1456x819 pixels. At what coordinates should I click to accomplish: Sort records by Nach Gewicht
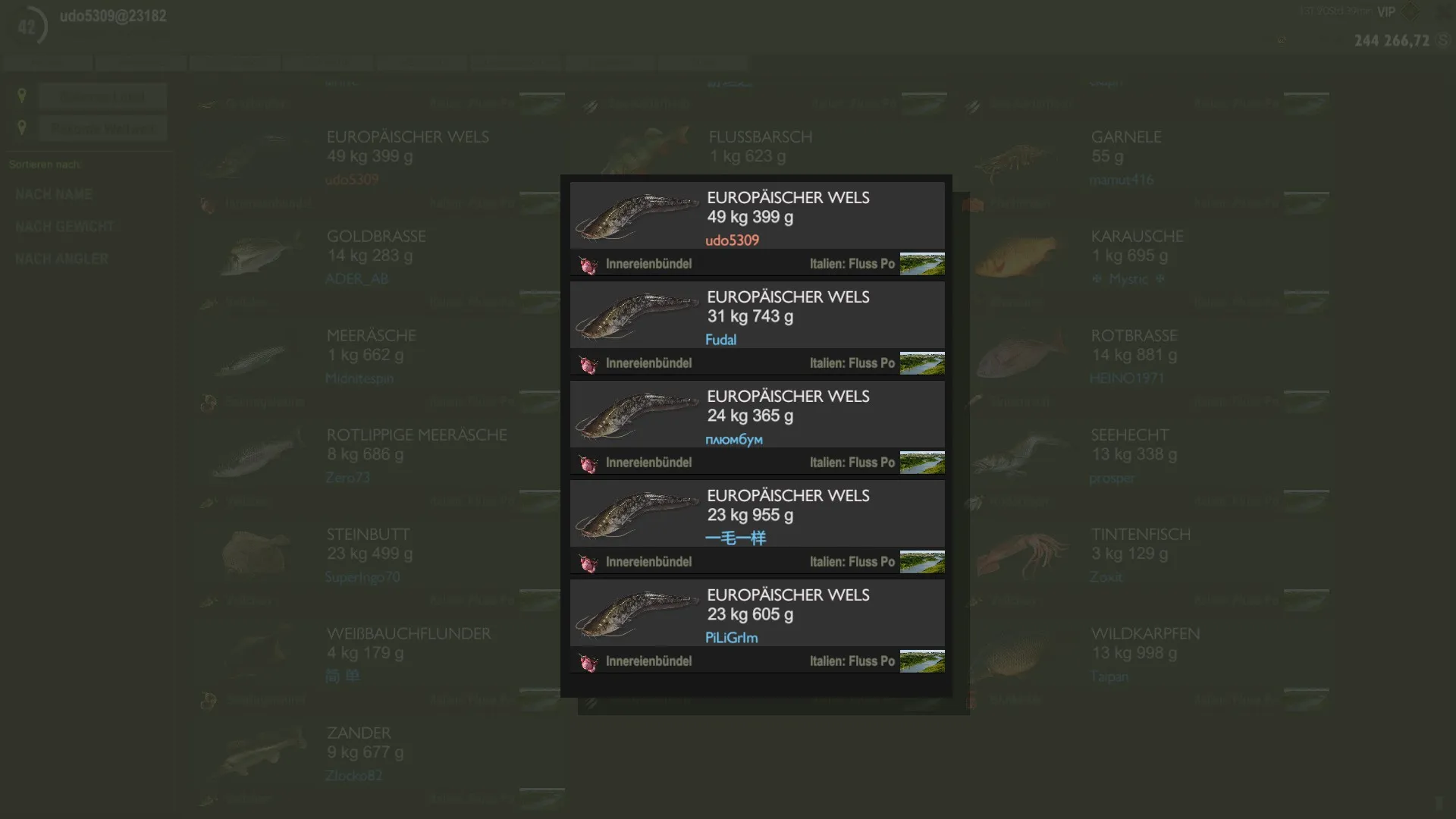pos(64,227)
